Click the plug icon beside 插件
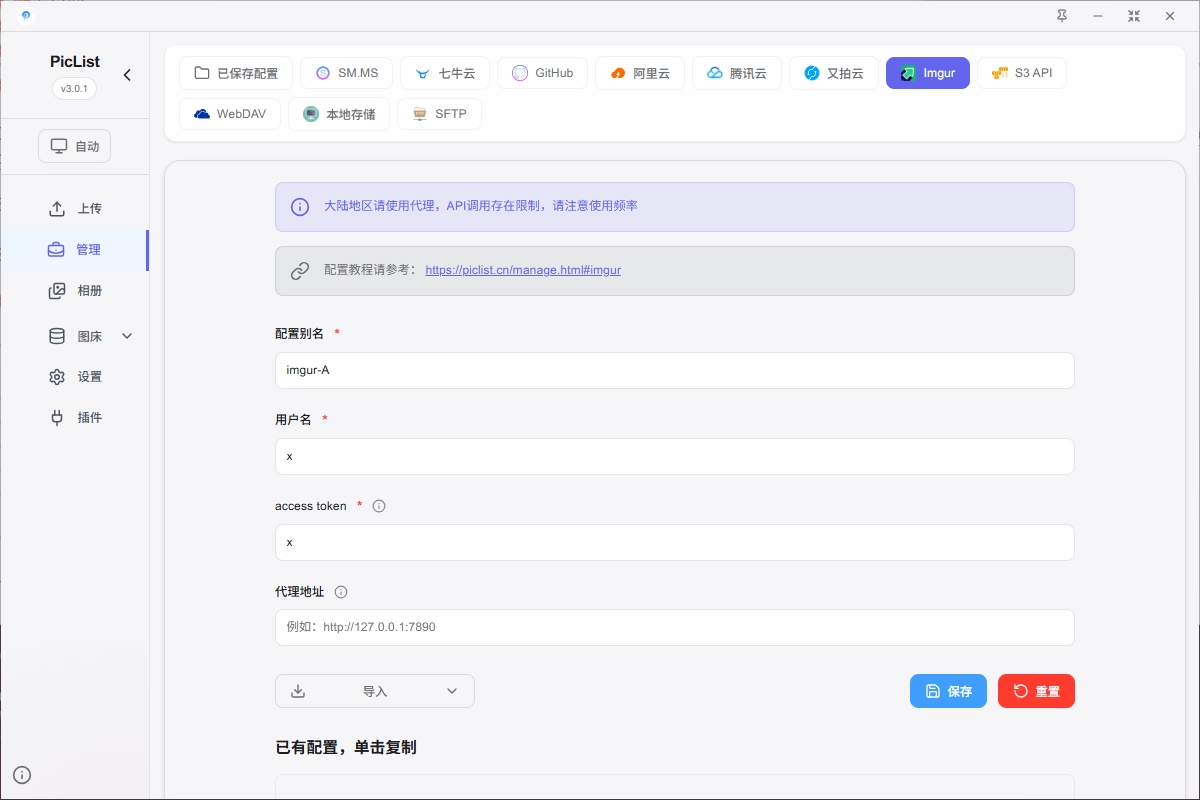The height and width of the screenshot is (800, 1200). (57, 418)
